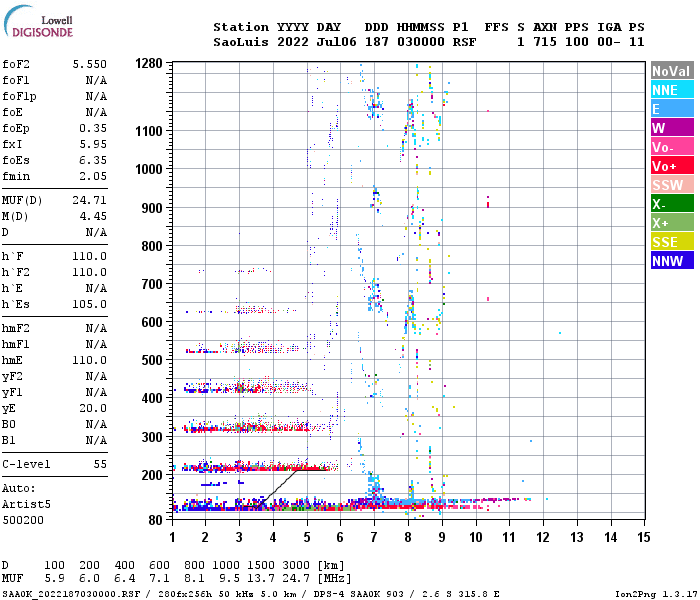Click the 030000 time stamp
The image size is (700, 600).
(x=421, y=42)
